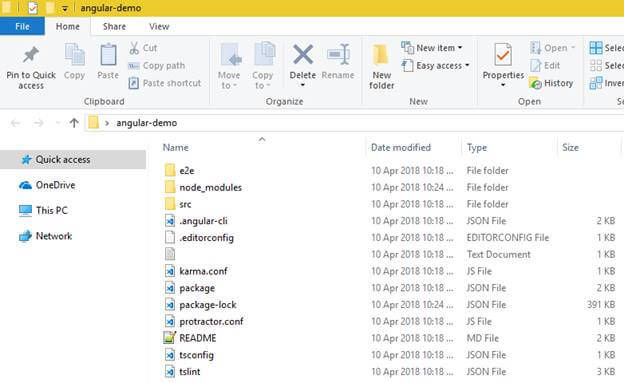The height and width of the screenshot is (383, 624).
Task: Select OneDrive in the navigation pane
Action: [x=55, y=185]
